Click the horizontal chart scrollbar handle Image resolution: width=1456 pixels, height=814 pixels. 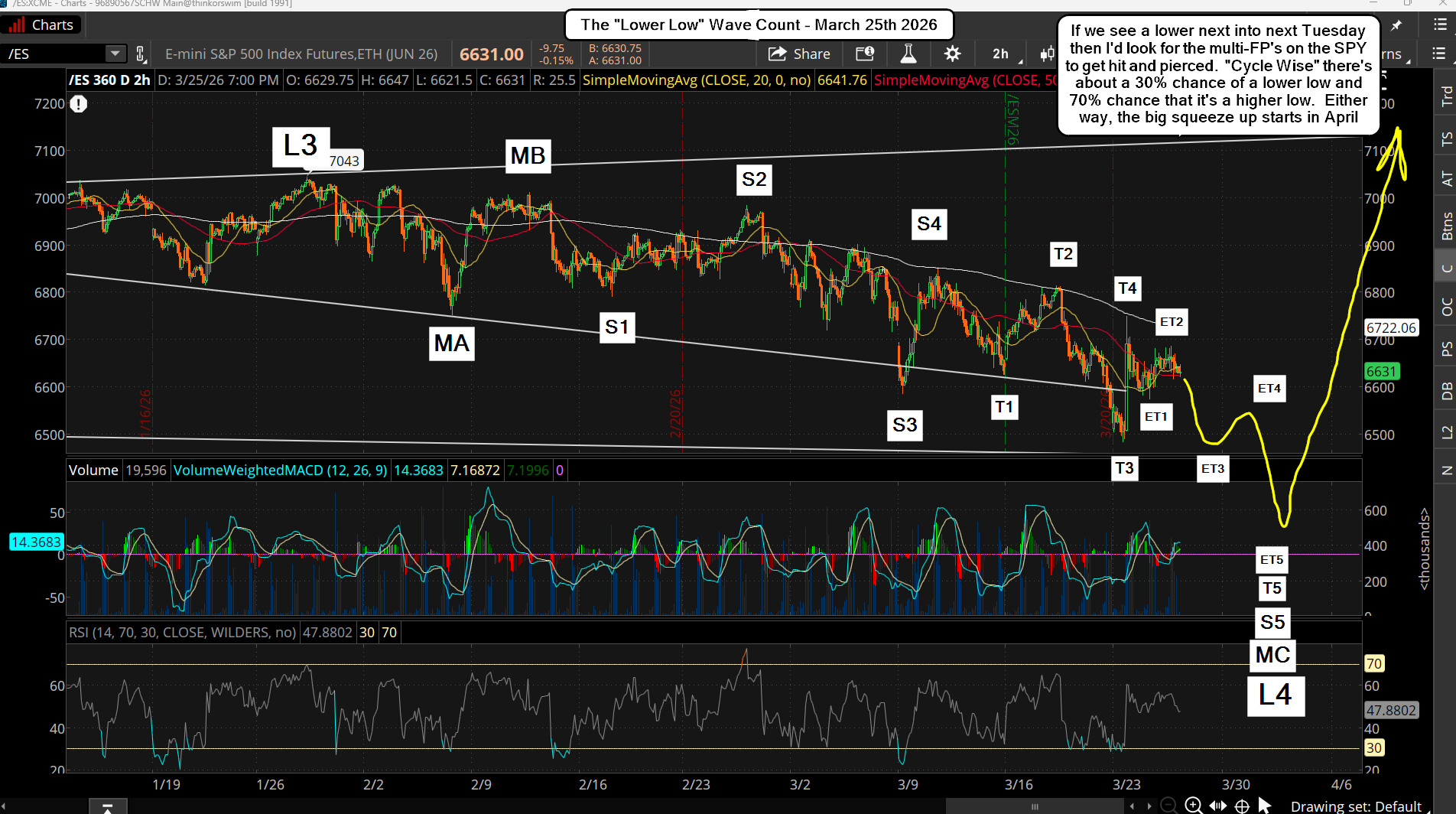(x=1034, y=806)
